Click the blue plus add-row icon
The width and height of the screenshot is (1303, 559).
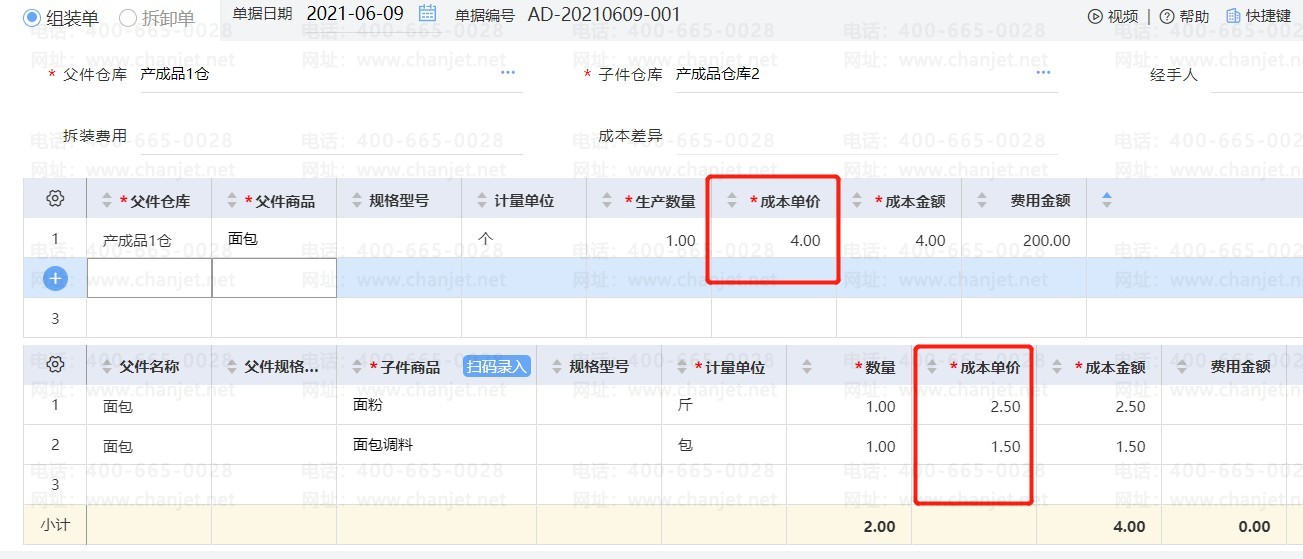56,279
